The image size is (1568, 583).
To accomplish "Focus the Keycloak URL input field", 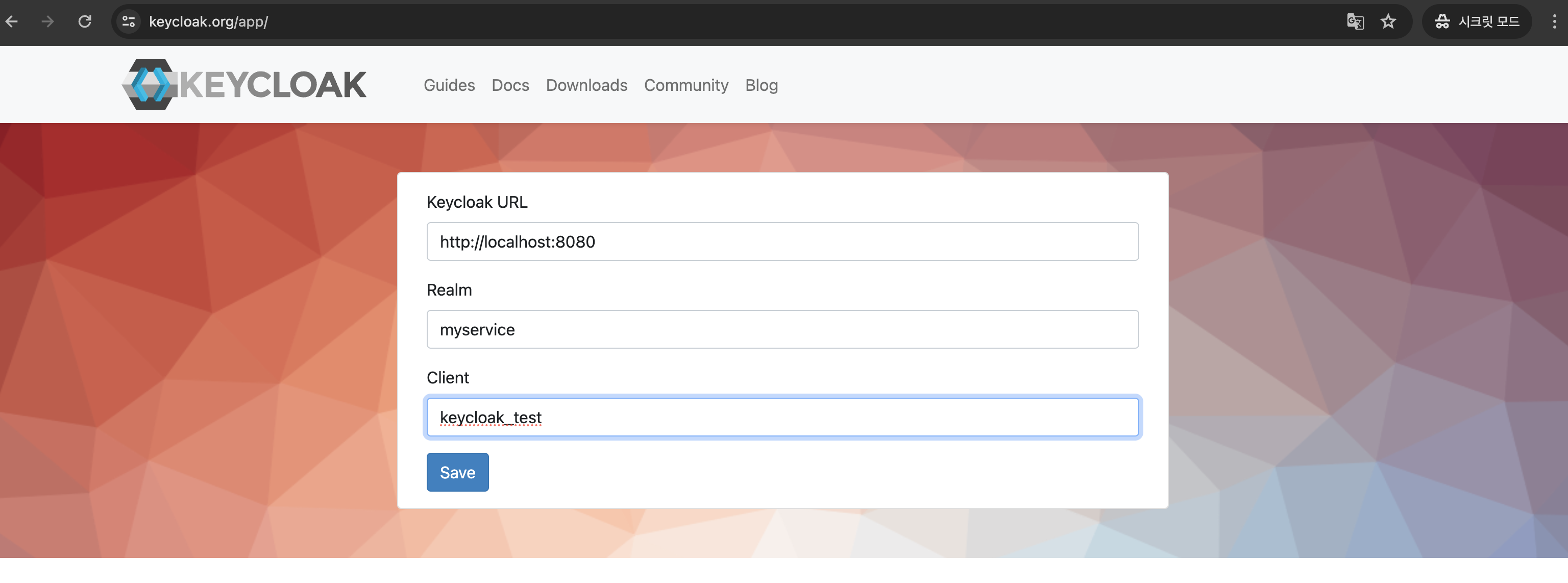I will [x=782, y=241].
